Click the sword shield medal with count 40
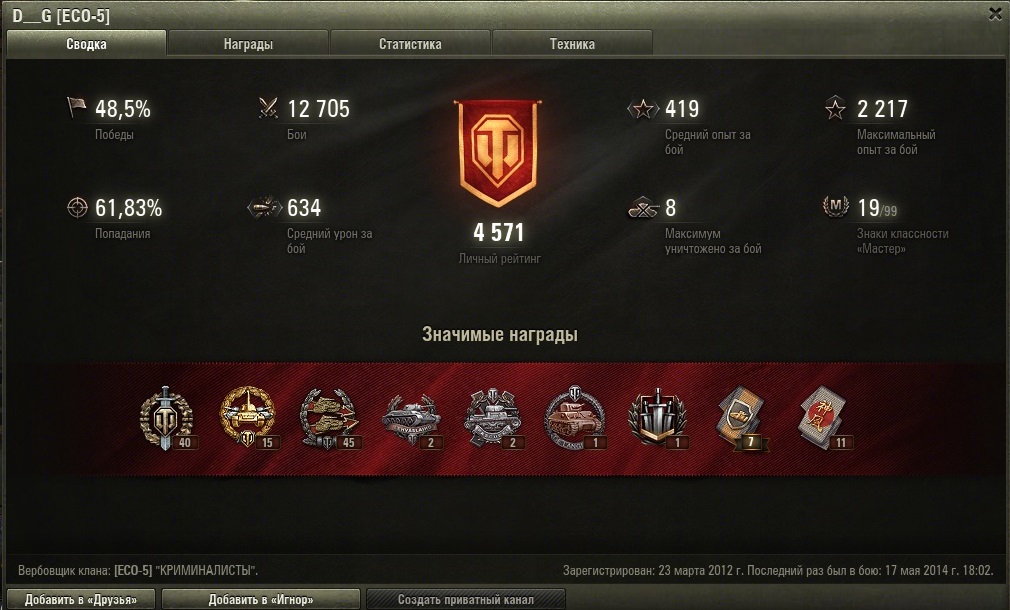The width and height of the screenshot is (1010, 610). coord(166,418)
